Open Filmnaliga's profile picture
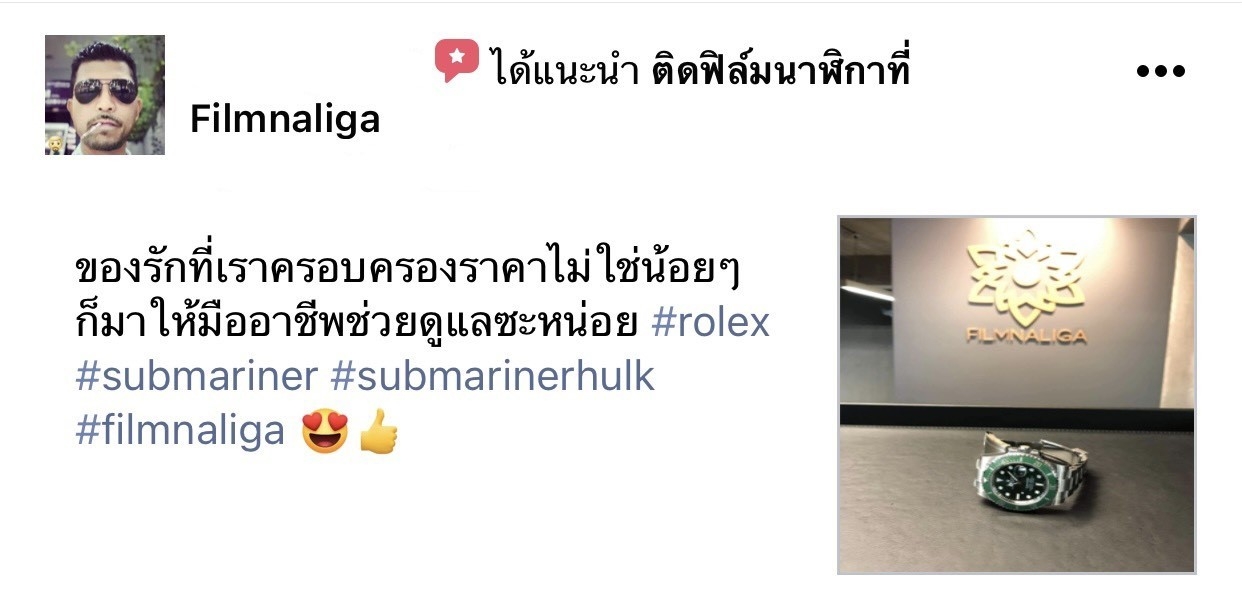This screenshot has width=1242, height=612. pos(105,95)
